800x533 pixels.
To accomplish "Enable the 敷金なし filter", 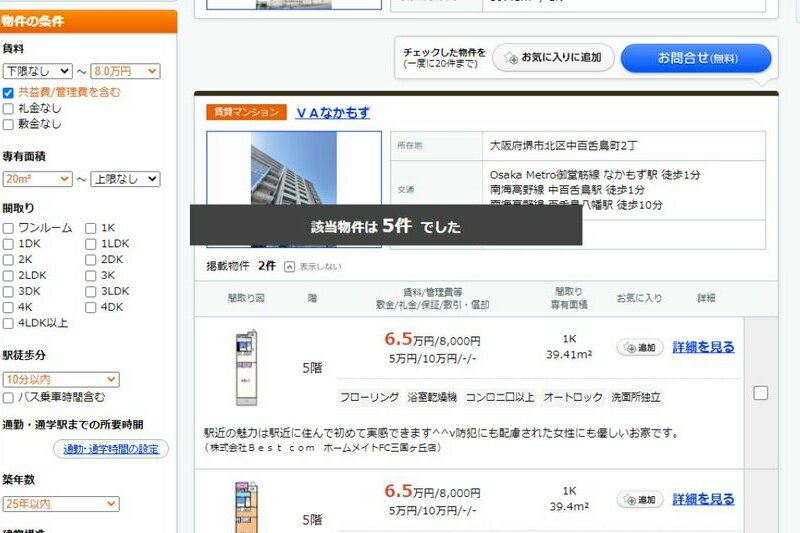I will click(9, 124).
